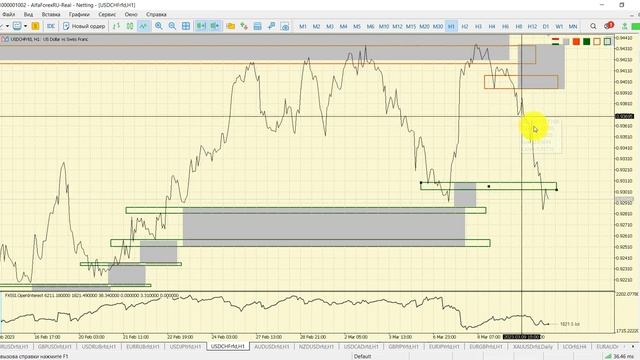Select the D1 timeframe
This screenshot has width=640, height=360.
[546, 26]
